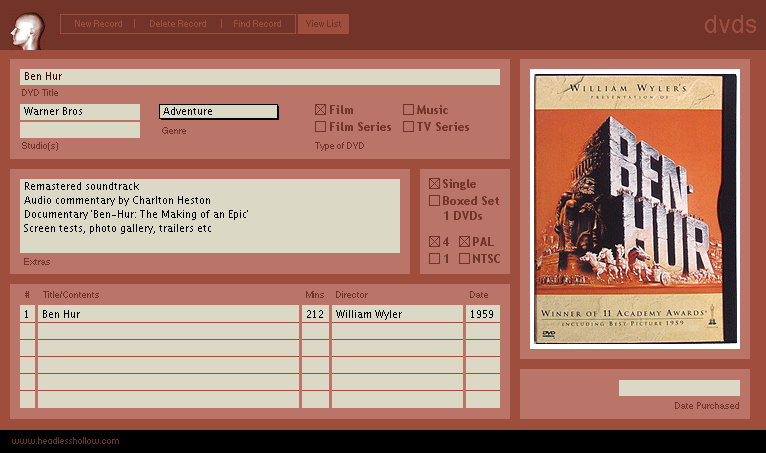Click the documentary 'Making of an Epic' line
The width and height of the screenshot is (766, 453).
tap(136, 215)
